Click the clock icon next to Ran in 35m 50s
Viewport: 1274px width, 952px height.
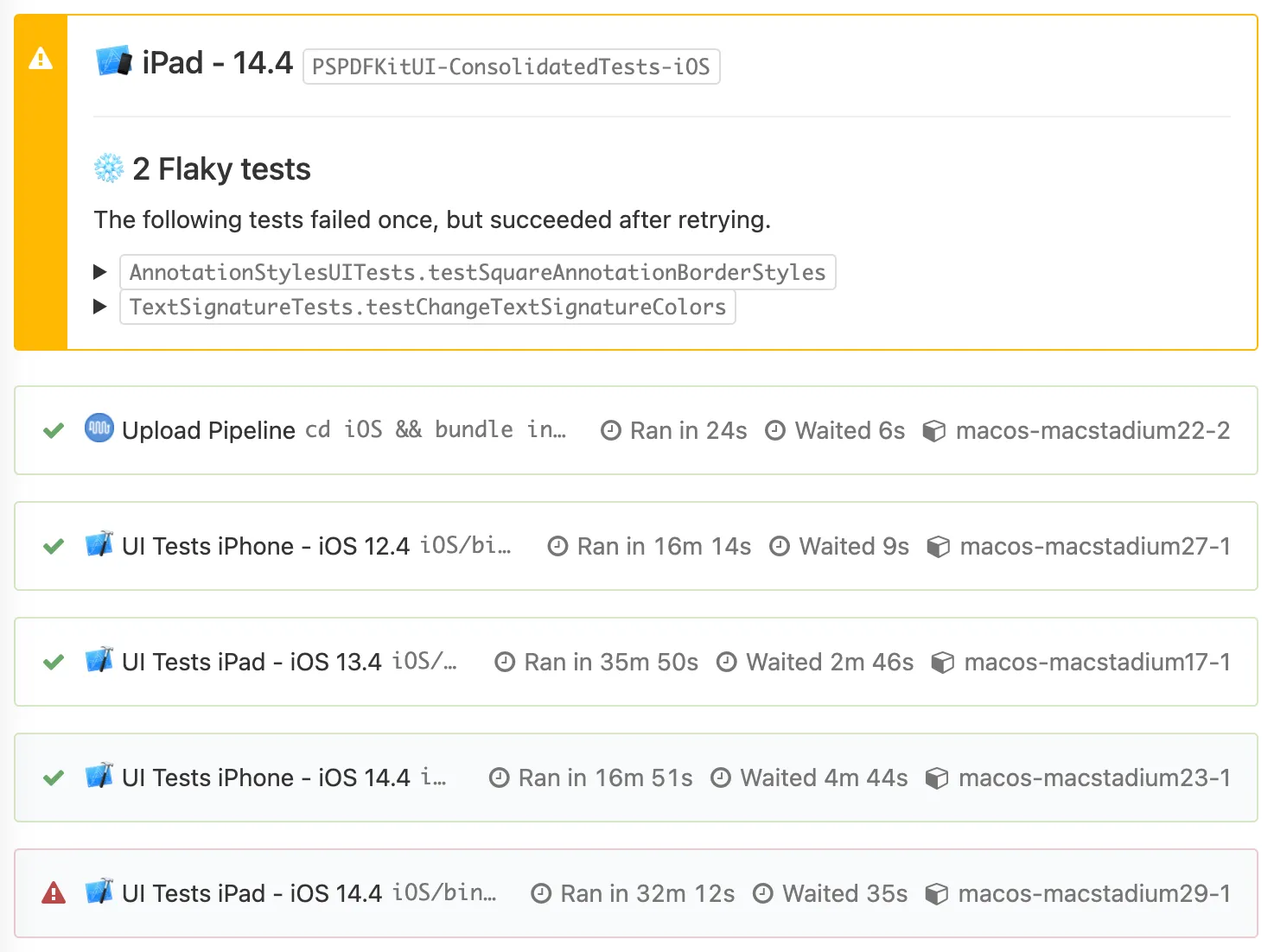[x=505, y=662]
